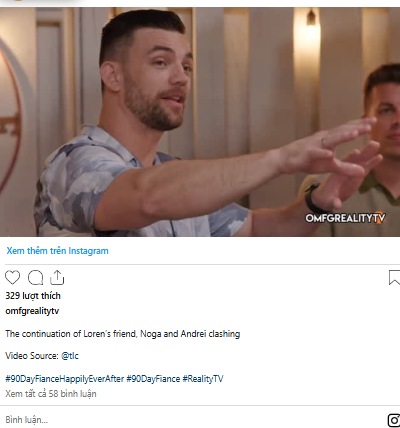Screen dimensions: 400x428
Task: Open #90DayFianceHappilyEverAfter hashtag
Action: pyautogui.click(x=64, y=379)
